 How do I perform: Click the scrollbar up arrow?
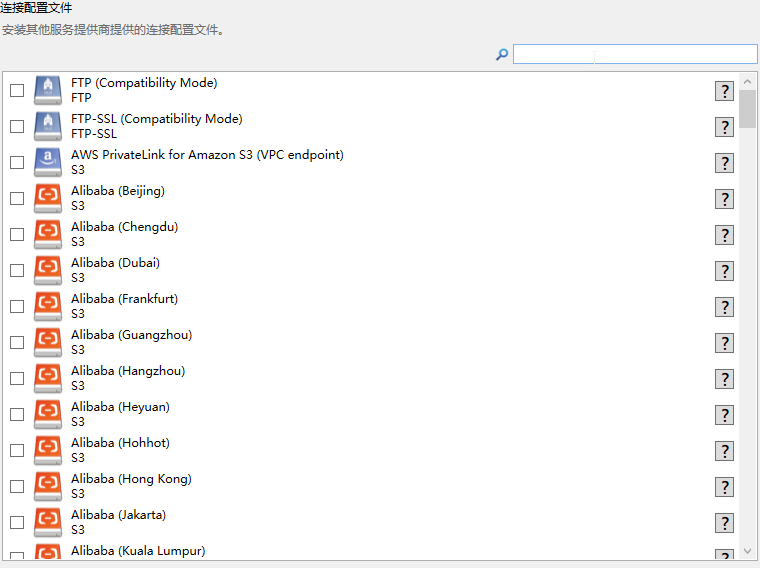point(747,81)
